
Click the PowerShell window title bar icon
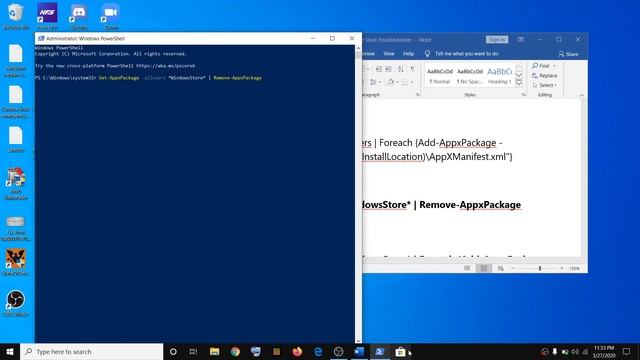click(41, 38)
